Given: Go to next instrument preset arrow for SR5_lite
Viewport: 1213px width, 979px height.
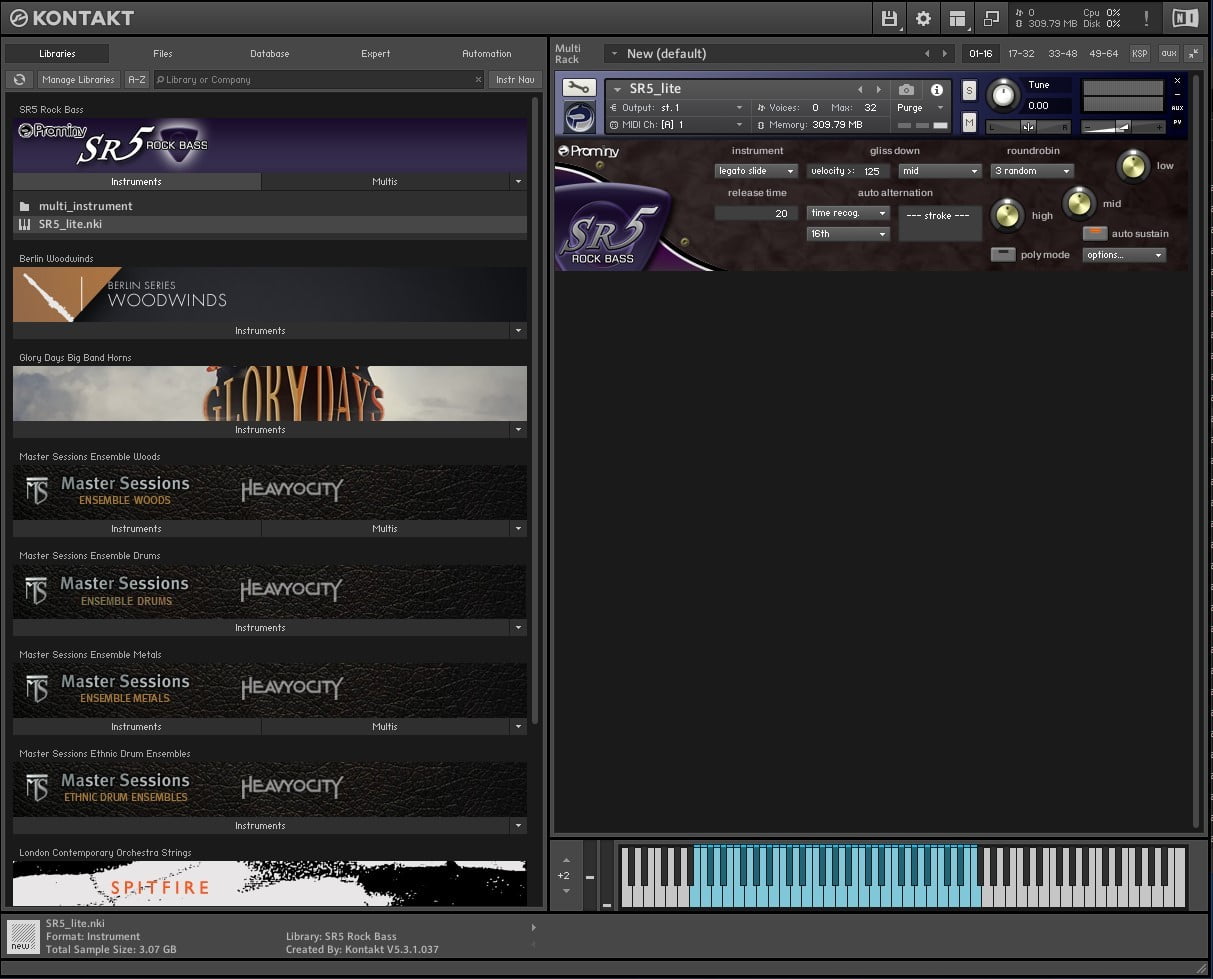Looking at the screenshot, I should [879, 90].
